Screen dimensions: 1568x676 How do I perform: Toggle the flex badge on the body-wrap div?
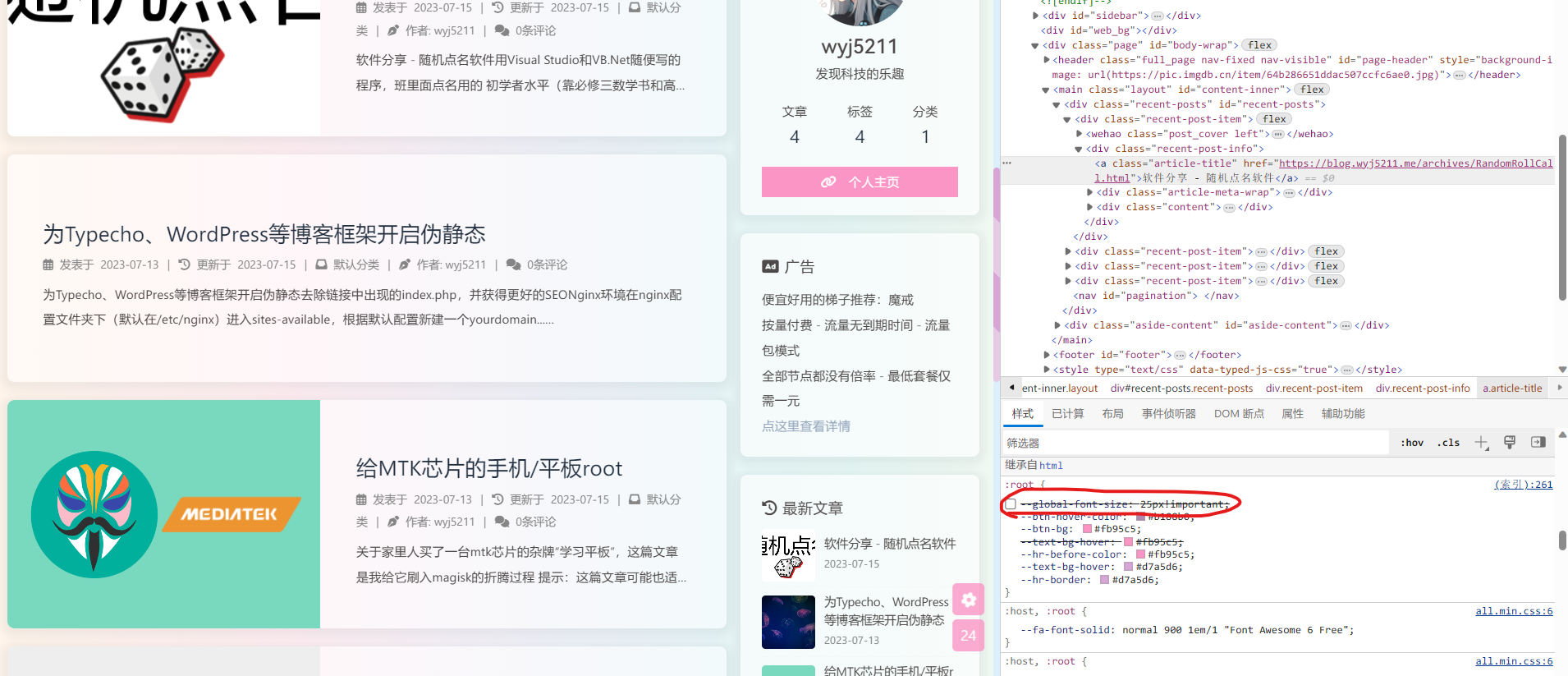(1260, 45)
